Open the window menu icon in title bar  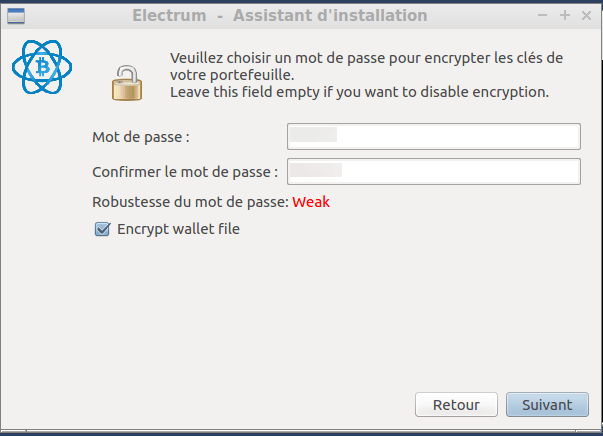point(16,16)
